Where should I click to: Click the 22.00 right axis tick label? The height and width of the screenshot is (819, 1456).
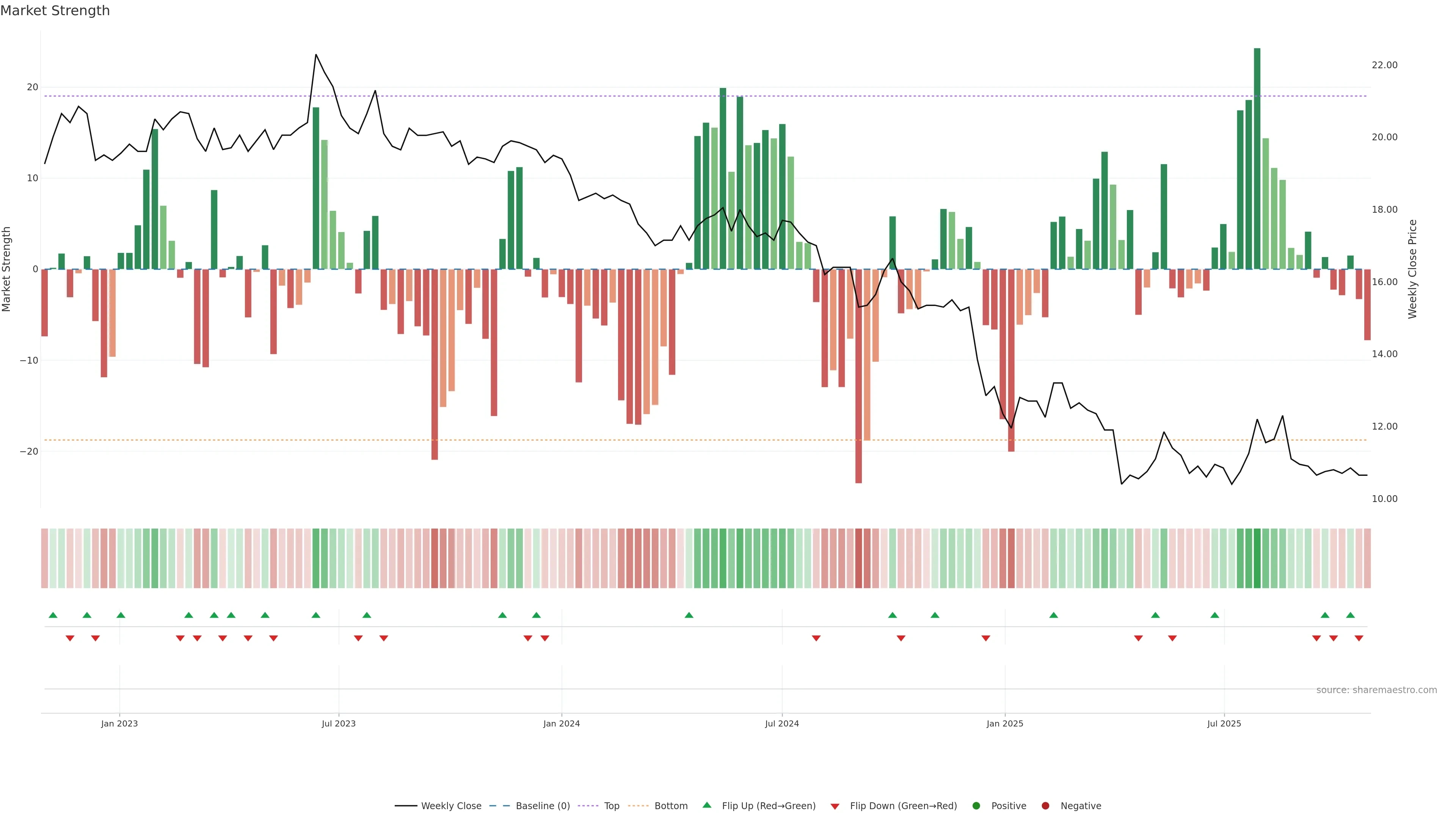point(1384,65)
